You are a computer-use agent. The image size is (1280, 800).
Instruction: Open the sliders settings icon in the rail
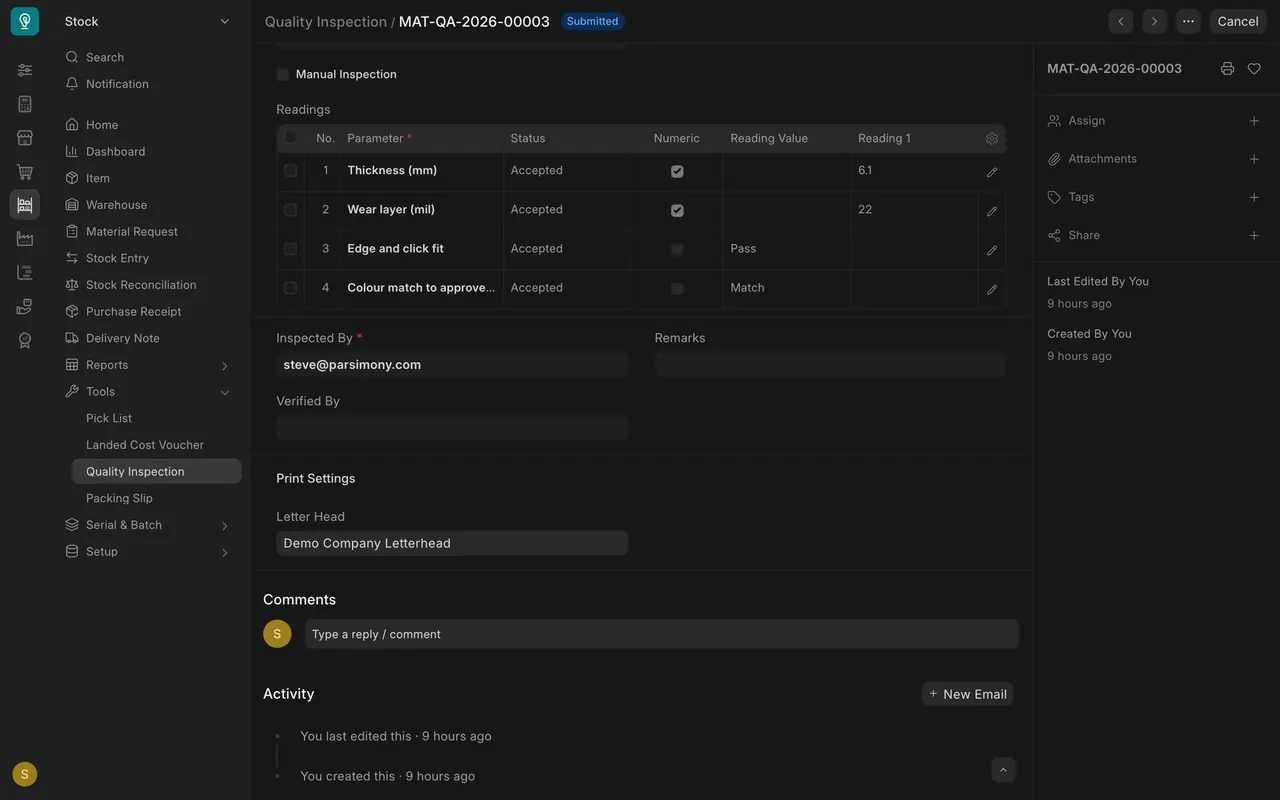[25, 70]
